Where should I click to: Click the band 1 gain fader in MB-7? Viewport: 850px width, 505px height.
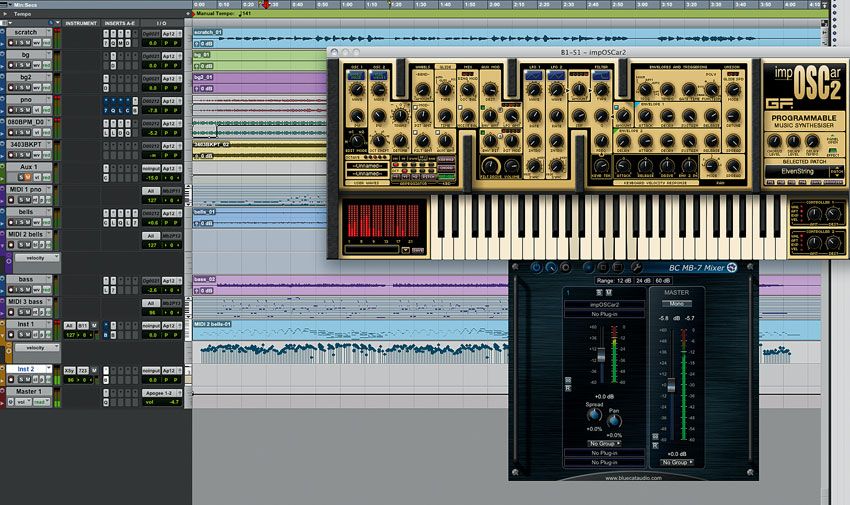coord(601,355)
